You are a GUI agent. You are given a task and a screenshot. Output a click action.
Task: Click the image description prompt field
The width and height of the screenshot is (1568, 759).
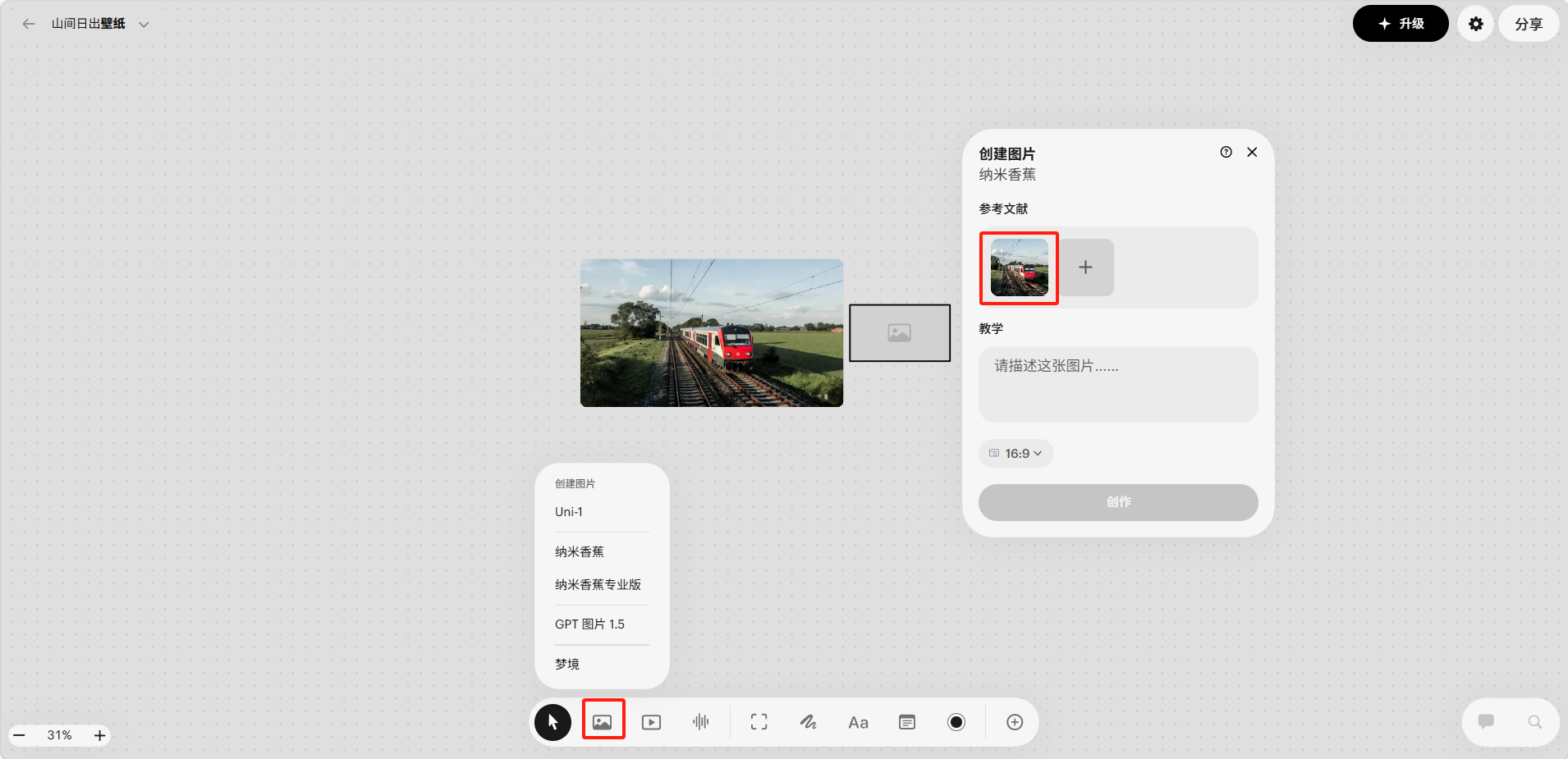(x=1117, y=384)
